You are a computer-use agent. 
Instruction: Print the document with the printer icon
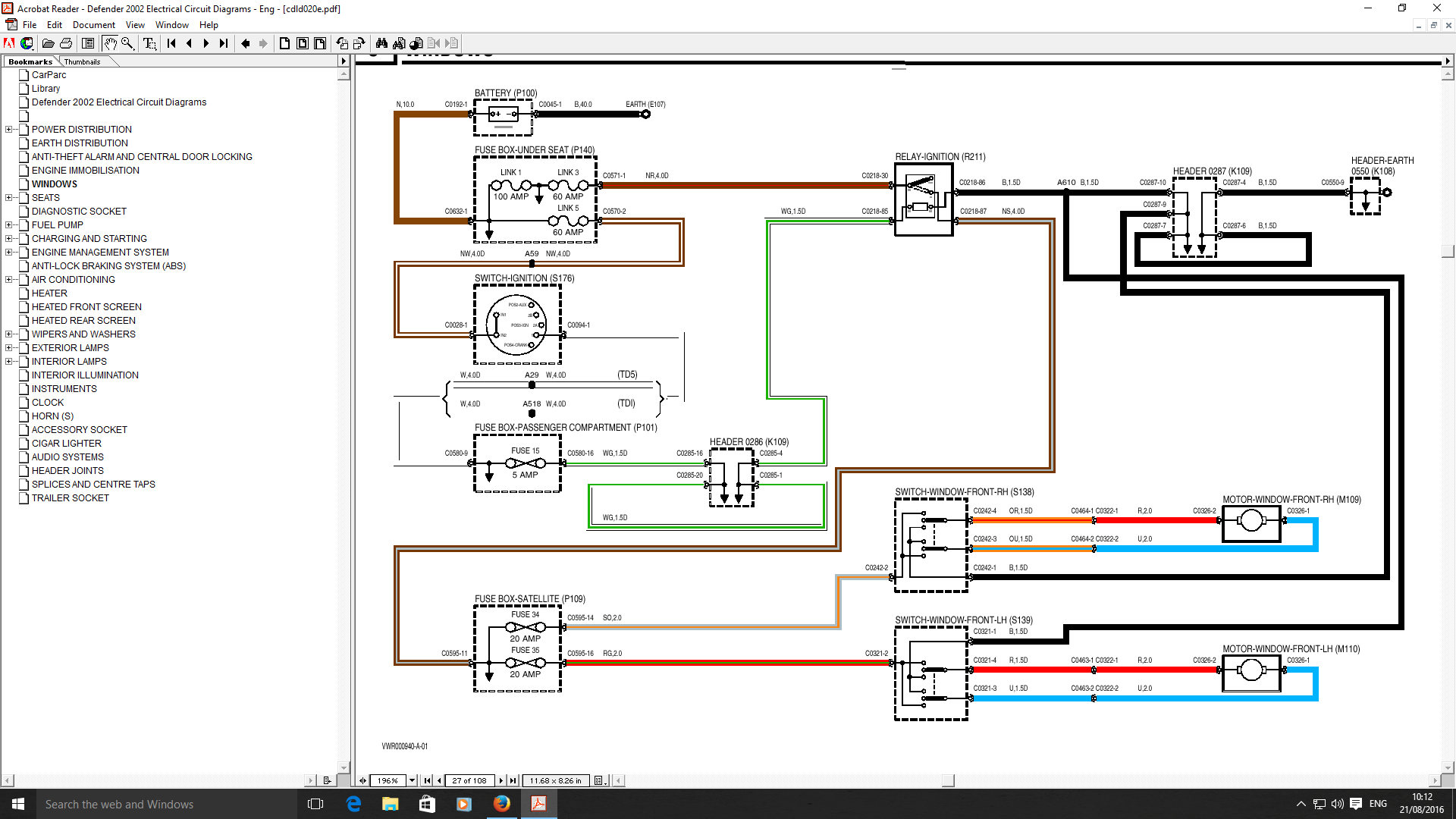pos(66,43)
